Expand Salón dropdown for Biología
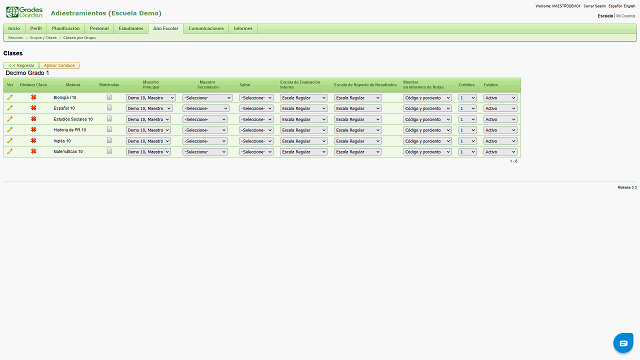The width and height of the screenshot is (640, 360). 256,98
